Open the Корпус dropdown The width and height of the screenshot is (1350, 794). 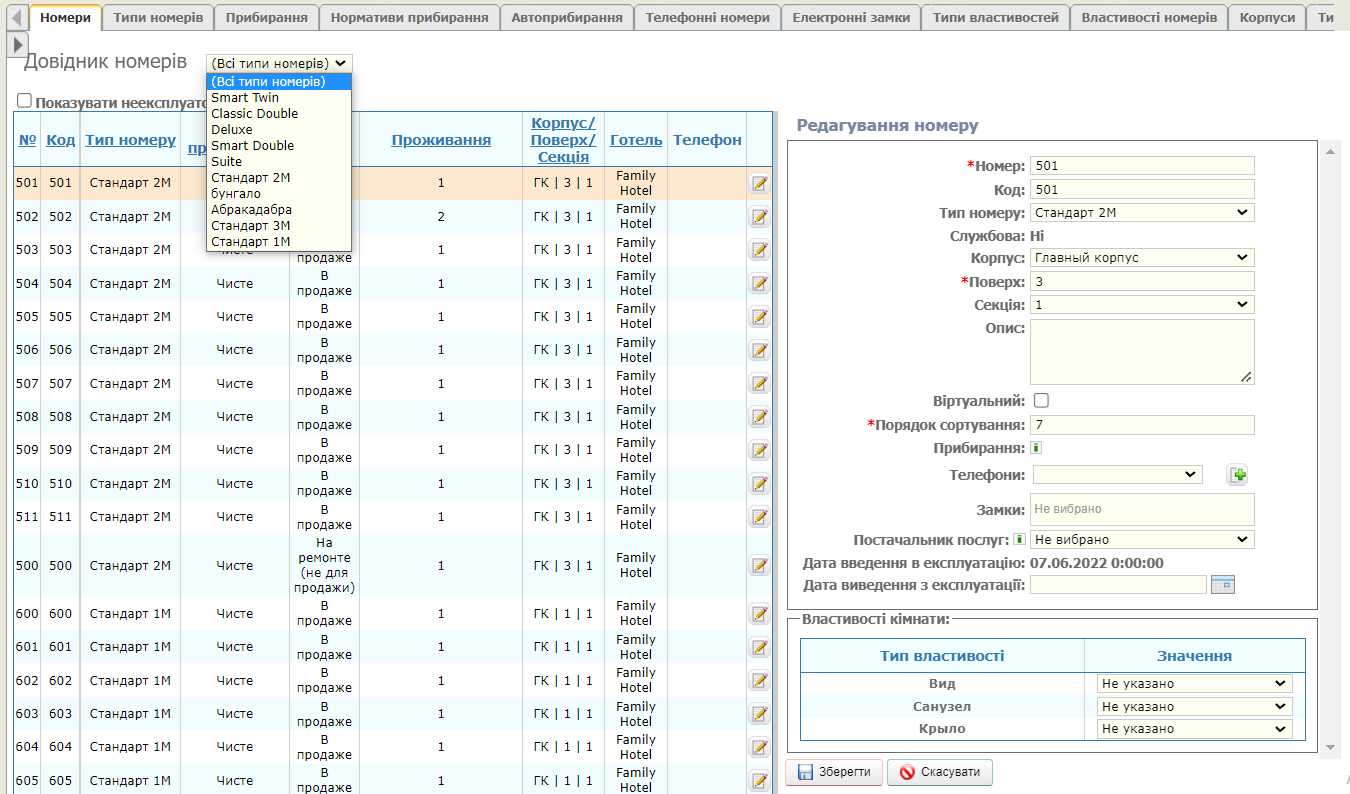point(1142,258)
